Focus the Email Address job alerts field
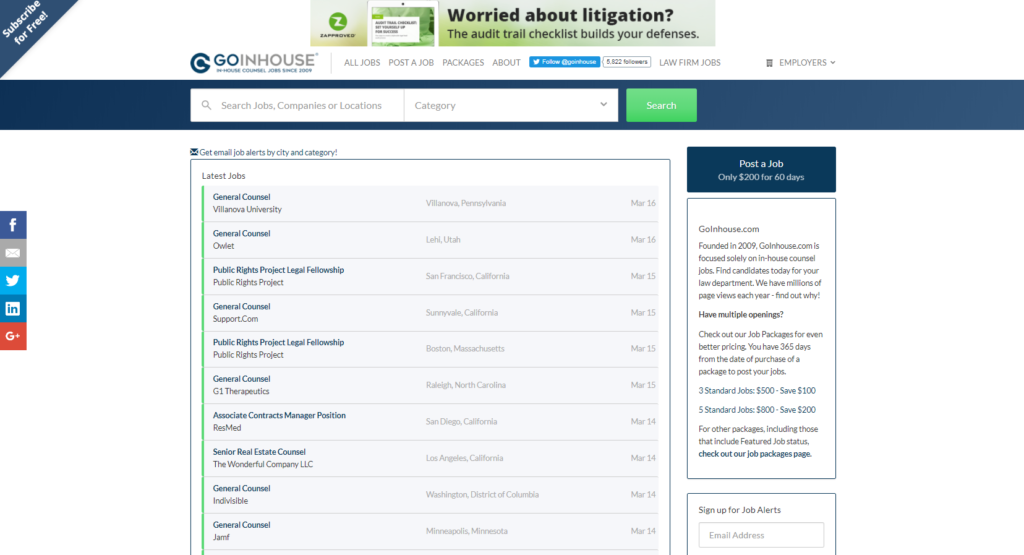Image resolution: width=1024 pixels, height=555 pixels. [x=761, y=535]
